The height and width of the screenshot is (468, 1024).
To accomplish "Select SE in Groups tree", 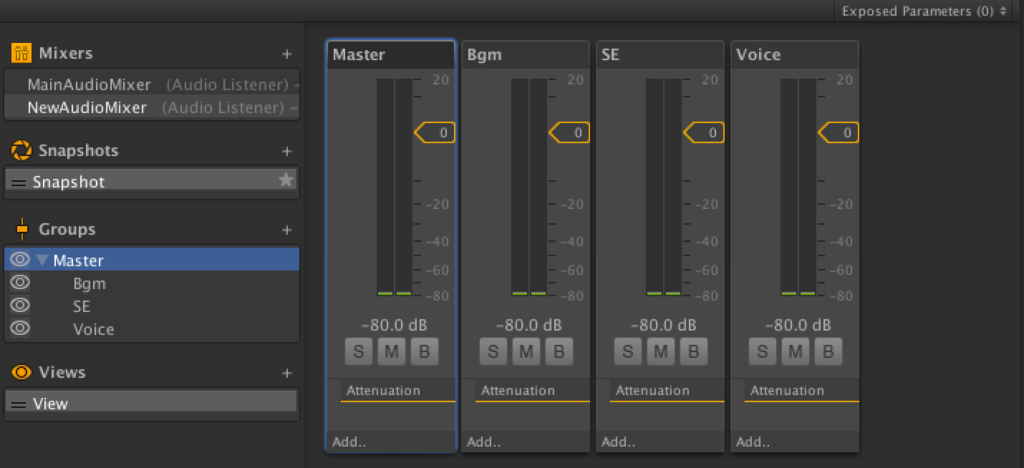I will 152,306.
